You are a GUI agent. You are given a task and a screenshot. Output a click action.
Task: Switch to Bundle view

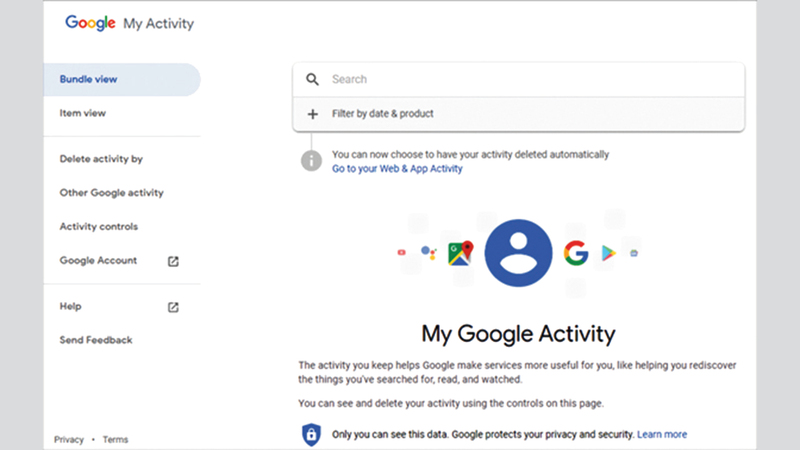point(83,80)
